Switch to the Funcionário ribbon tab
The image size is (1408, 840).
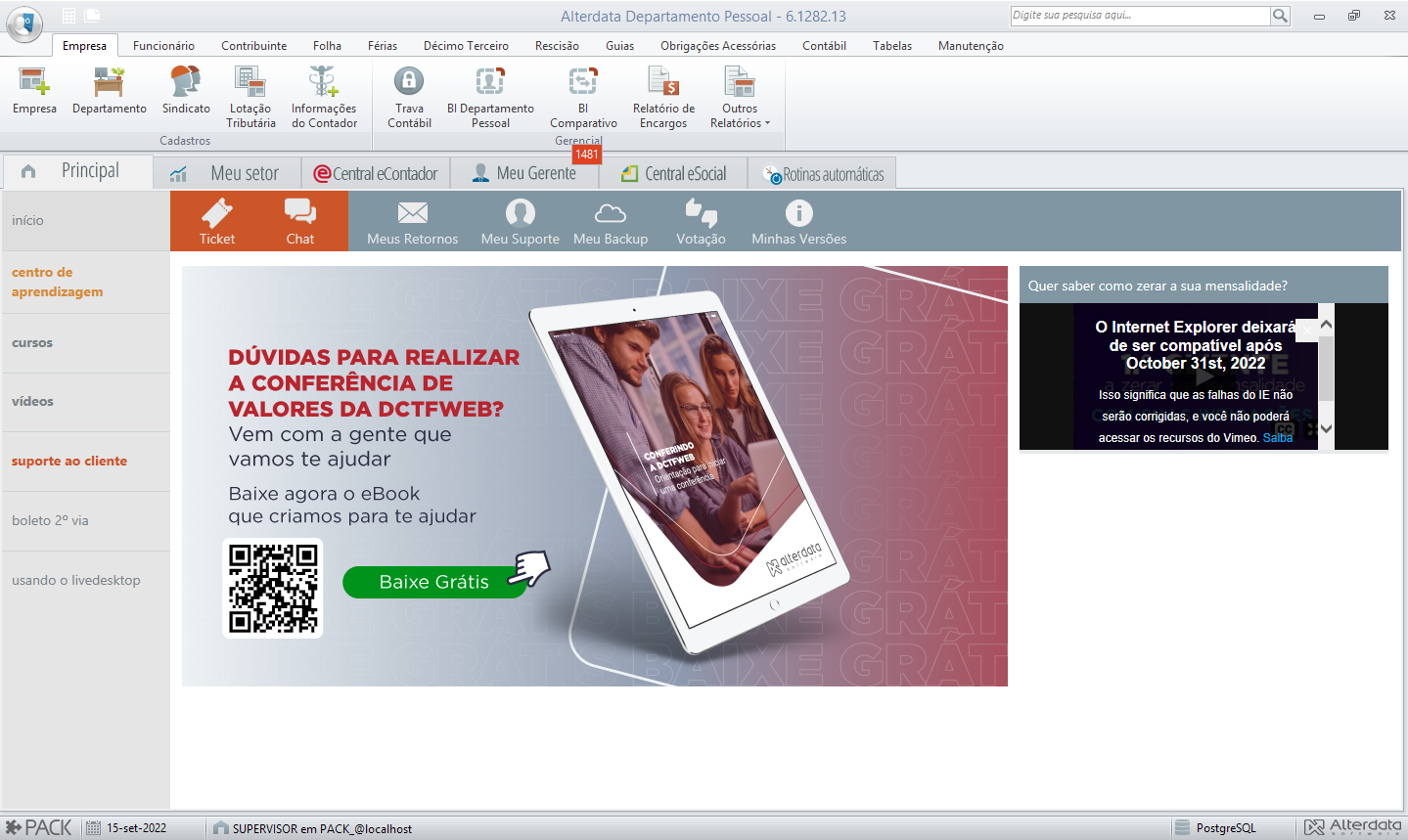(163, 46)
